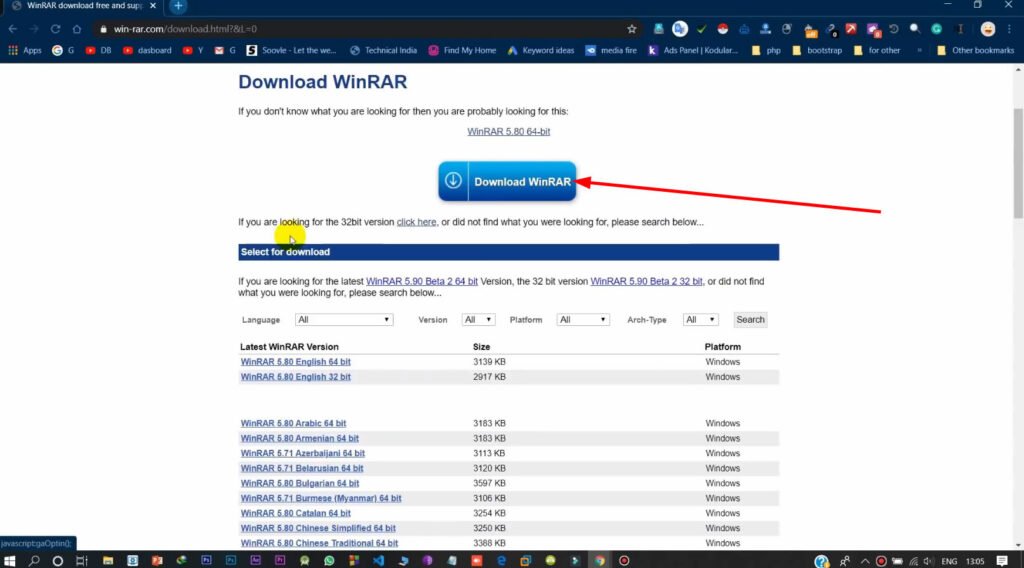The image size is (1024, 568).
Task: Open the Chrome three-dot menu
Action: click(x=1009, y=29)
